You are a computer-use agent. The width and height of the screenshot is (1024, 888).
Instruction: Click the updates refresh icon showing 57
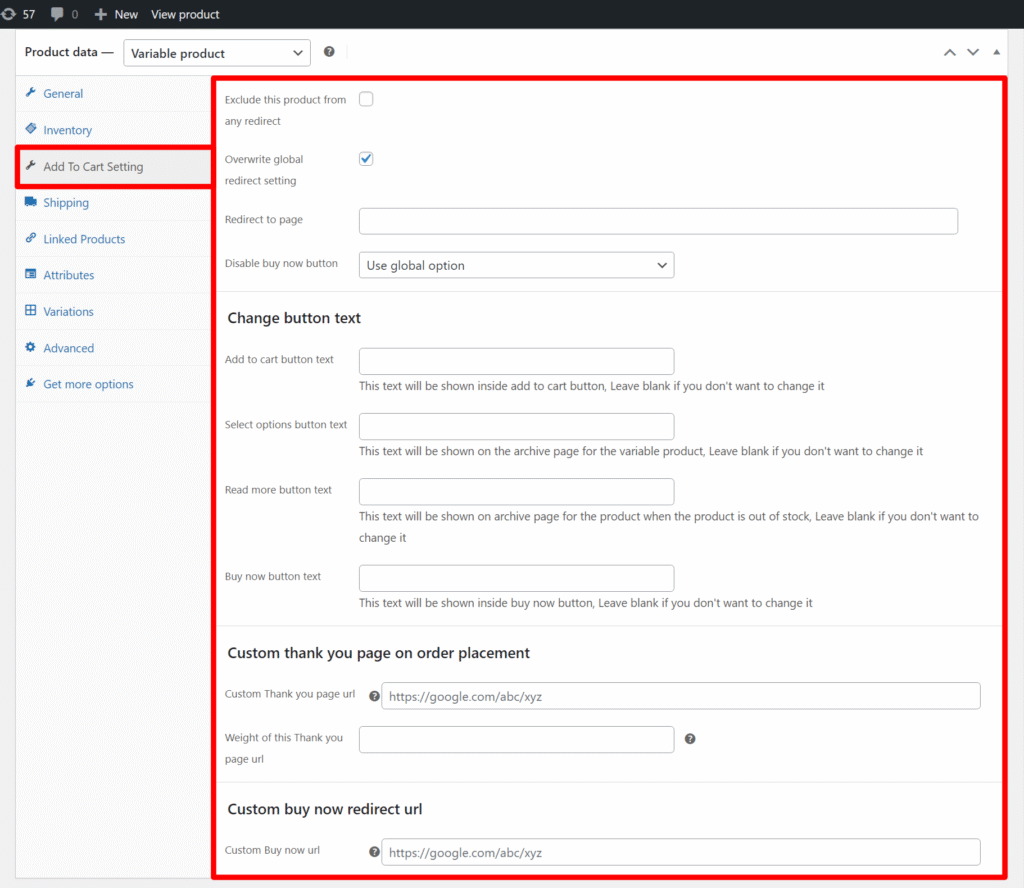click(x=9, y=14)
